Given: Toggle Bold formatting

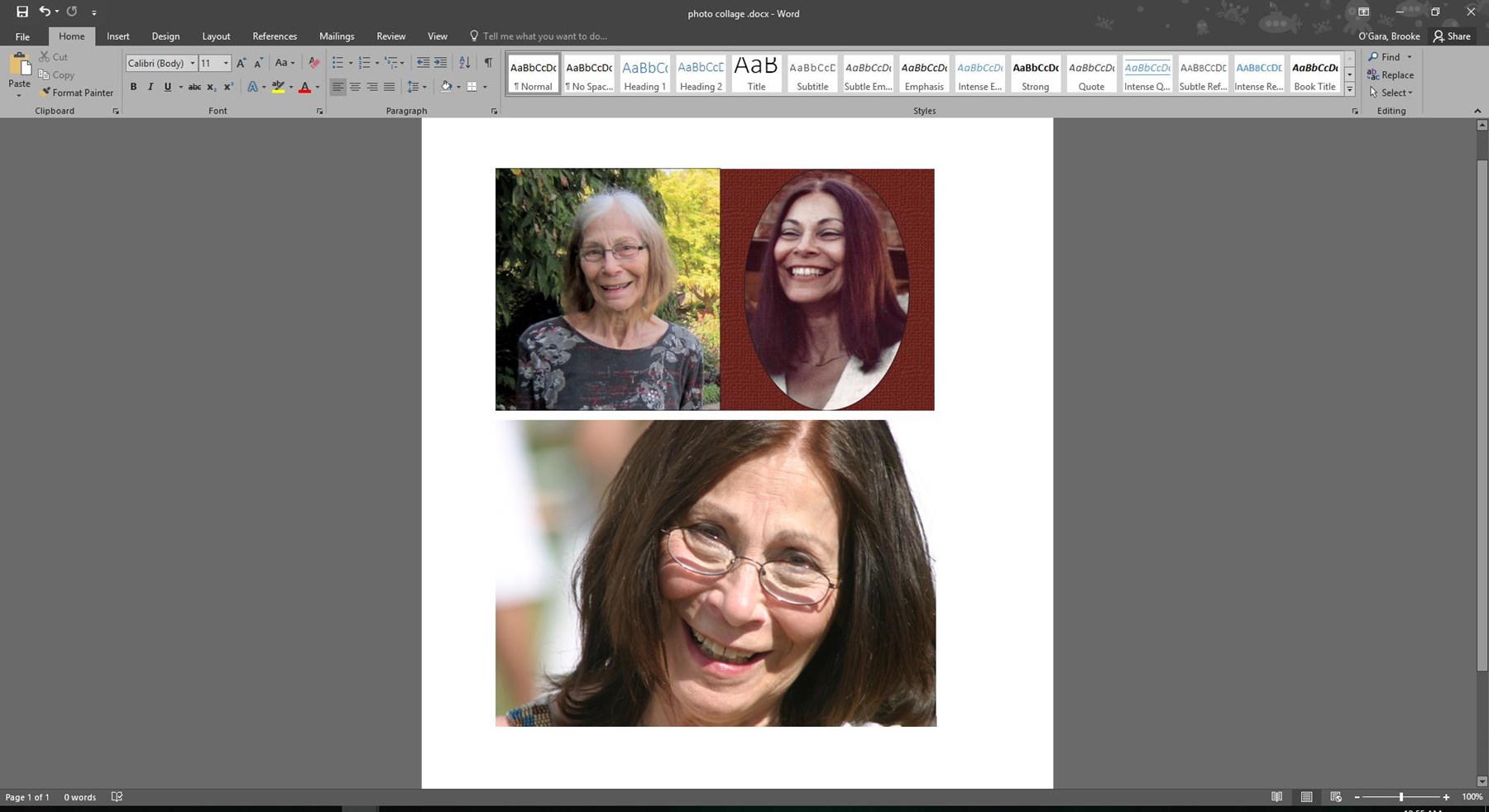Looking at the screenshot, I should [x=133, y=87].
